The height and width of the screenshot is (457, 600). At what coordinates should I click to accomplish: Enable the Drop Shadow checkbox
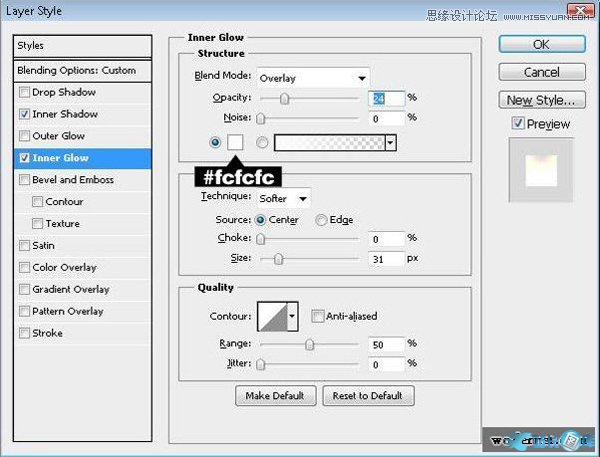[x=24, y=92]
